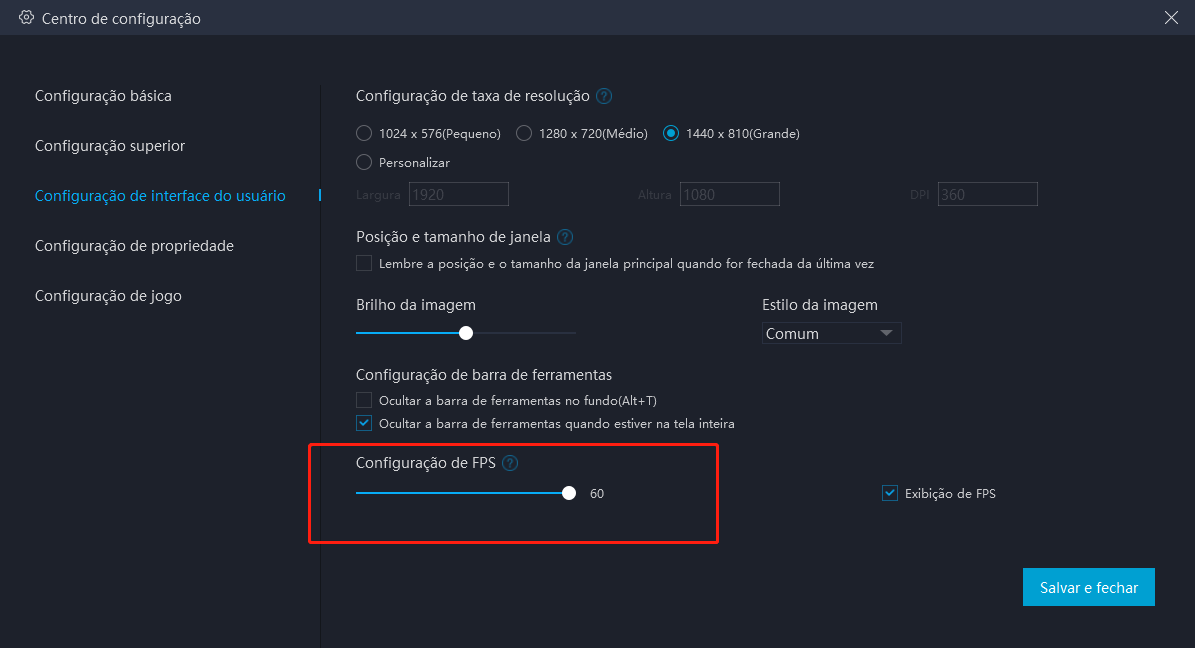Switch to Configuração básica section
1195x648 pixels.
coord(104,95)
